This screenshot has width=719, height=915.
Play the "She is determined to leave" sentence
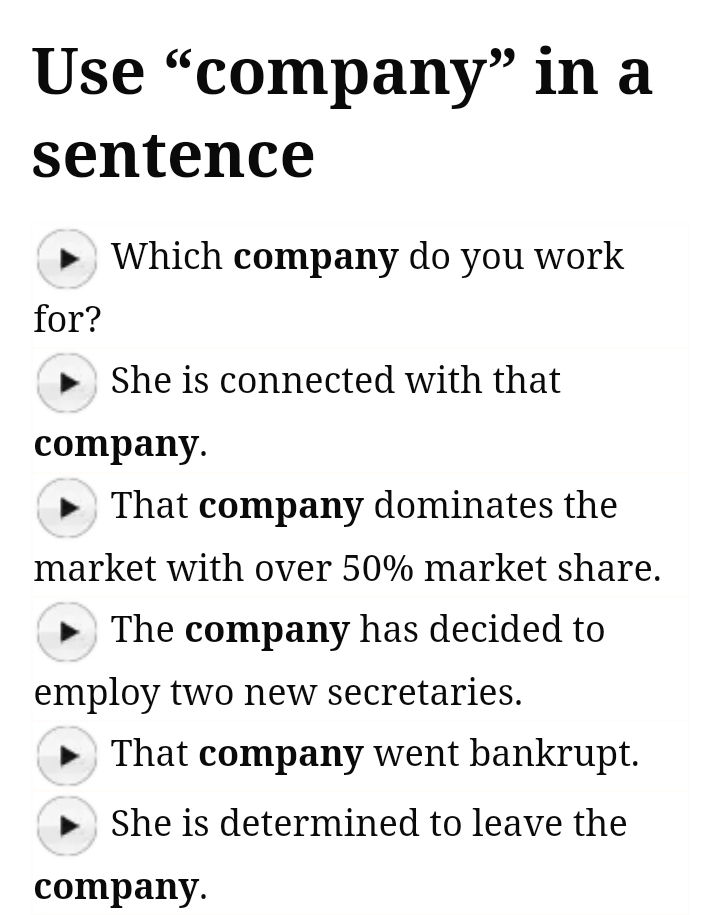[66, 826]
